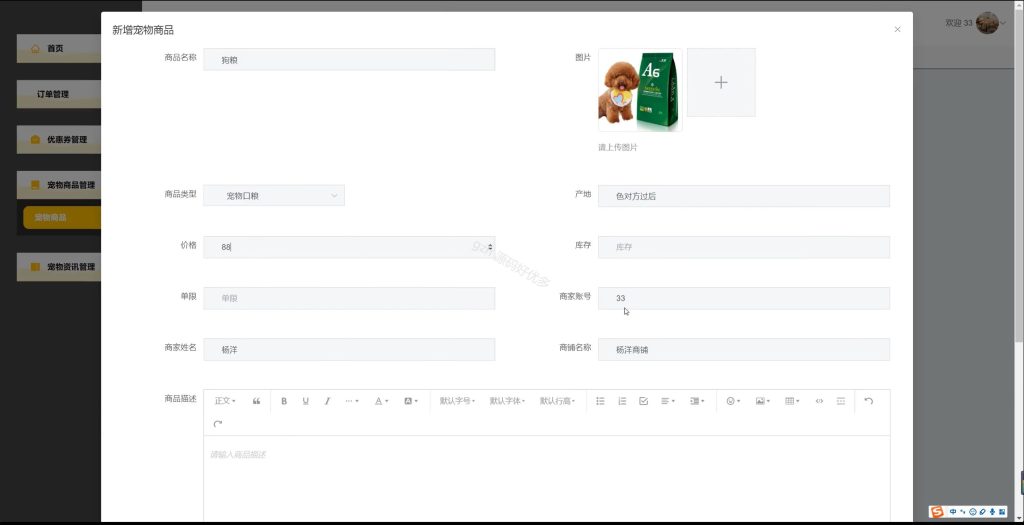
Task: Select the uploaded dog food thumbnail
Action: point(640,90)
